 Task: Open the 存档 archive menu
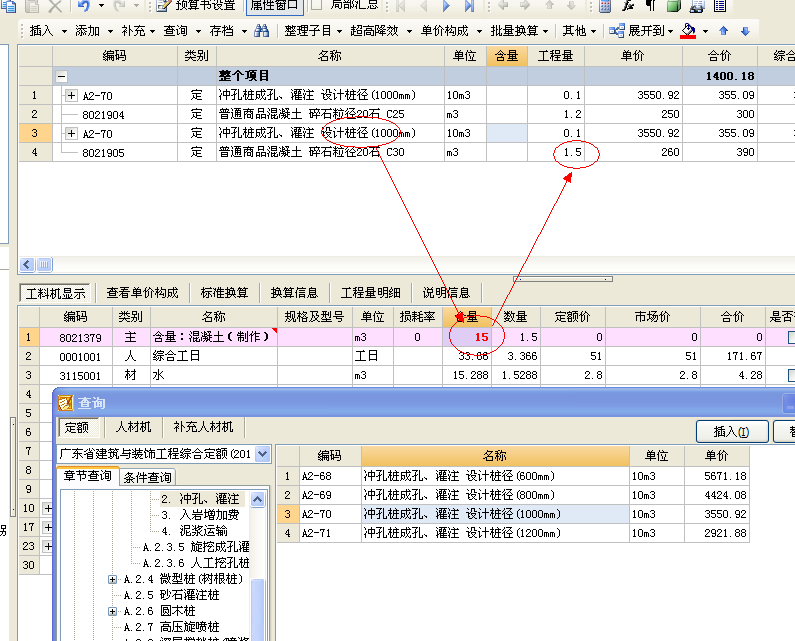pos(228,31)
